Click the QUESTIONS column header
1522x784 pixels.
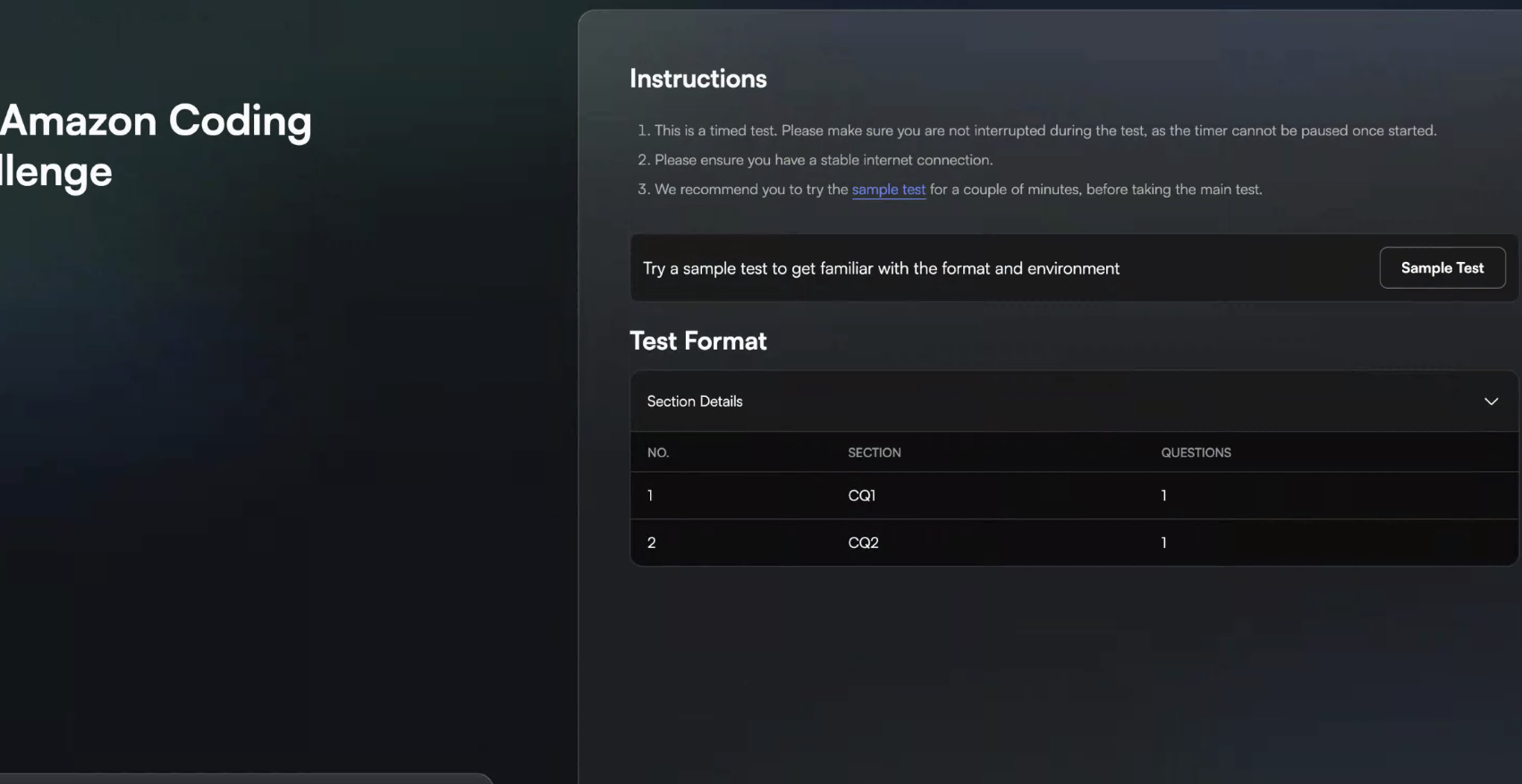(x=1196, y=452)
